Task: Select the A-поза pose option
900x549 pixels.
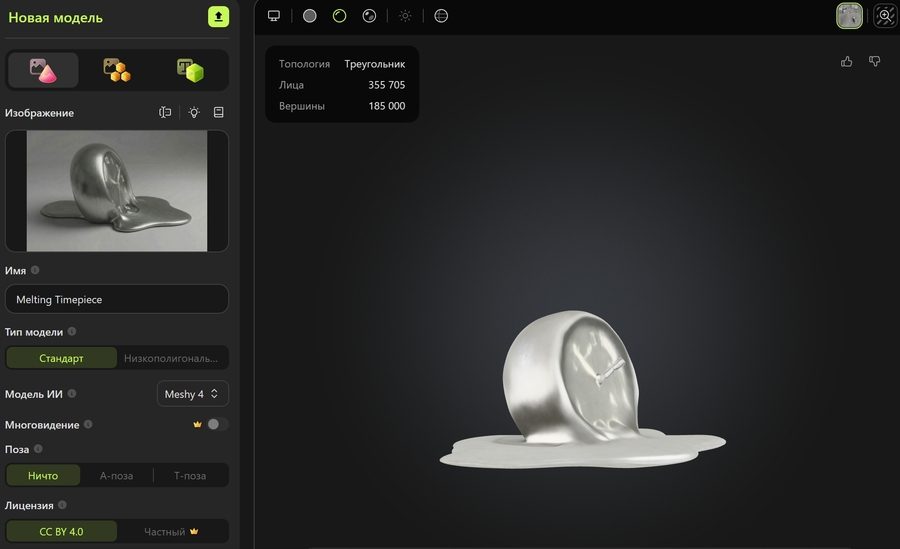Action: coord(117,475)
